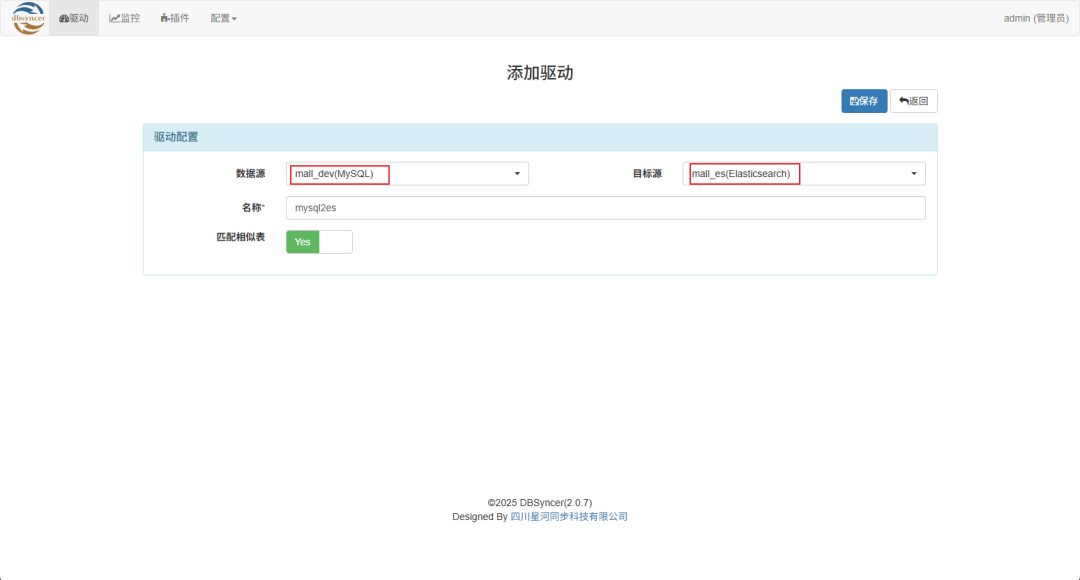Open the 目标源 dropdown arrow
This screenshot has height=580, width=1080.
click(914, 174)
